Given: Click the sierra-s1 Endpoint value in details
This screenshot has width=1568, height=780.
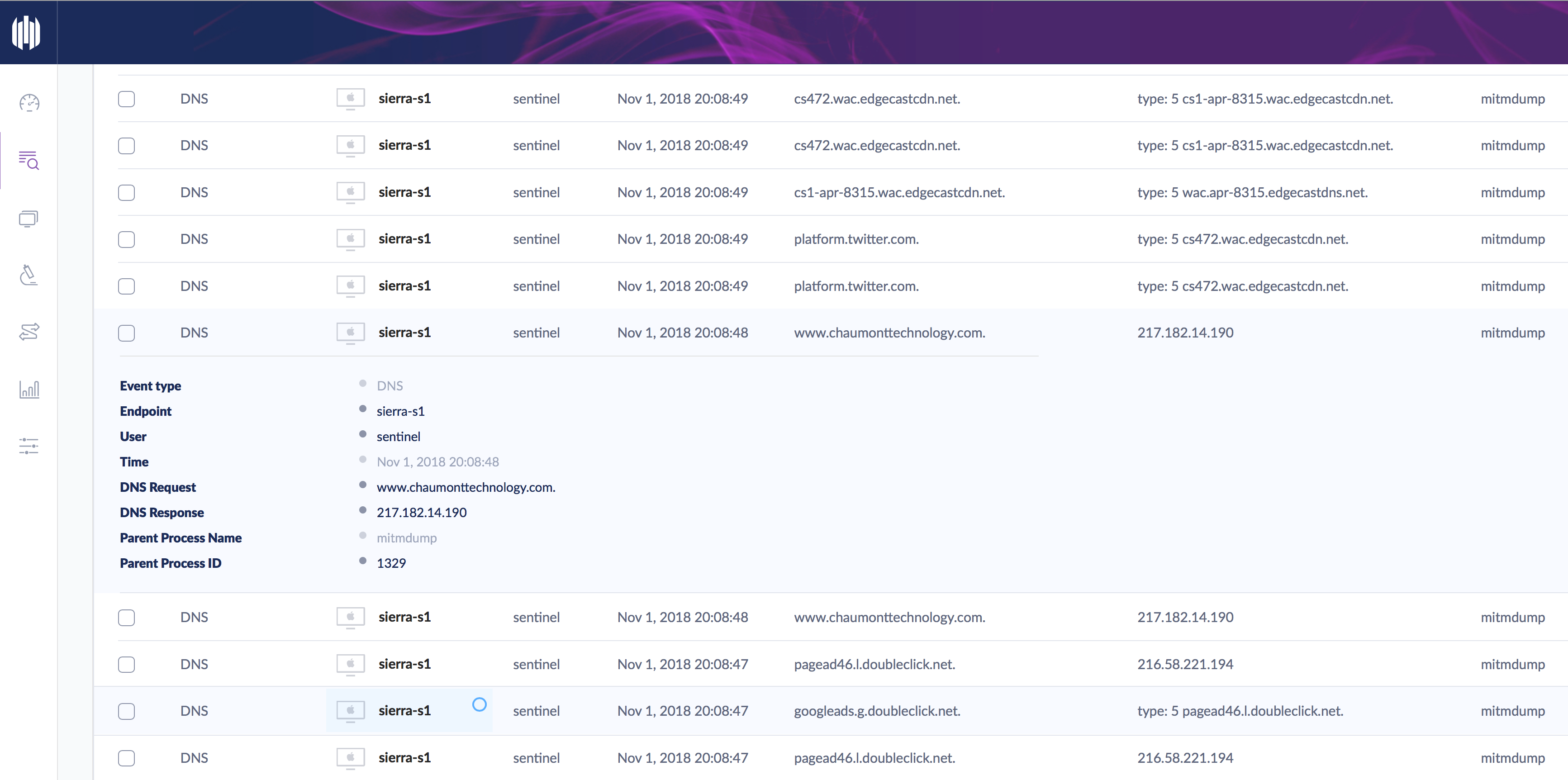Looking at the screenshot, I should (400, 412).
